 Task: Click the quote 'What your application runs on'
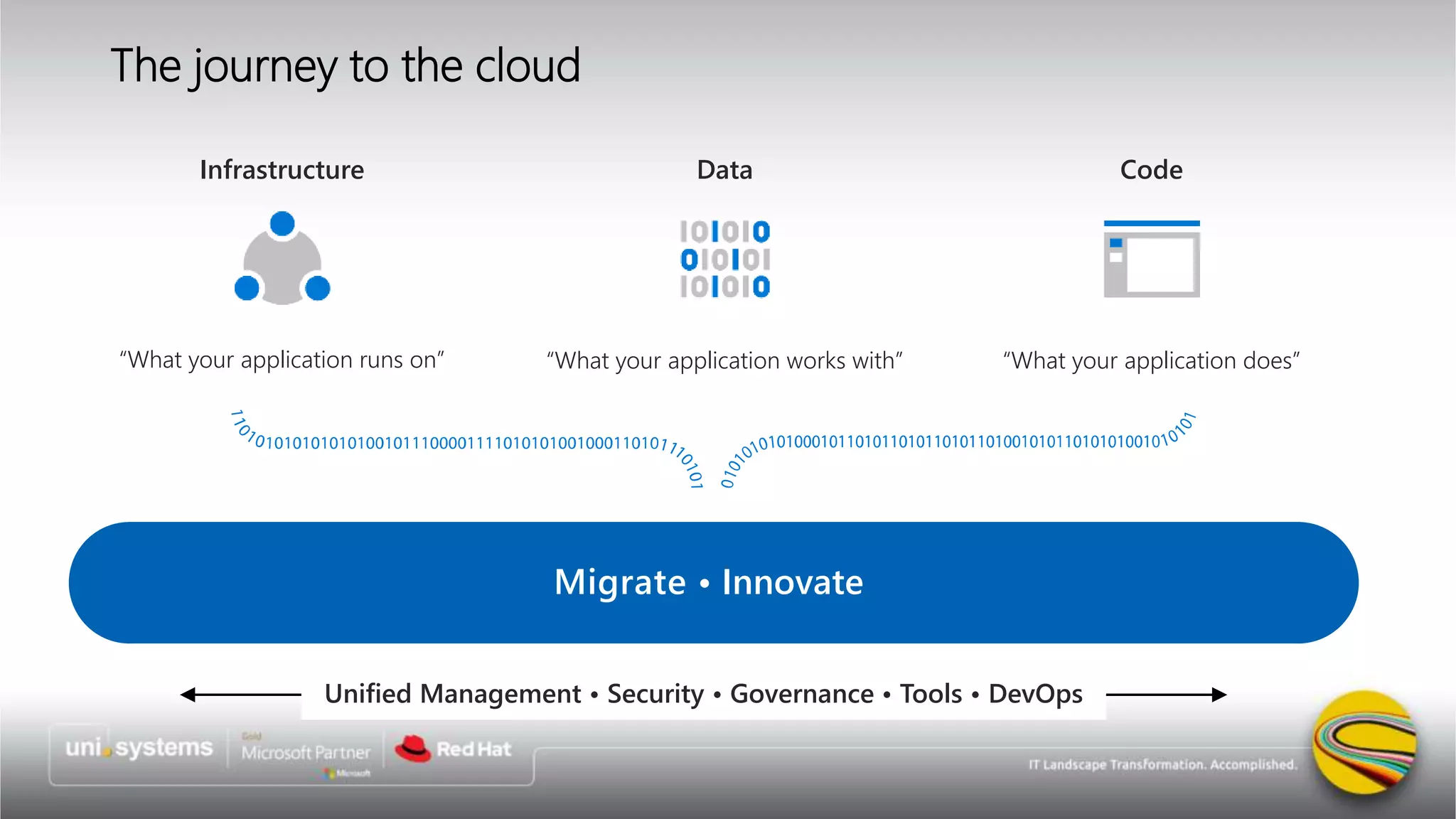(x=282, y=360)
